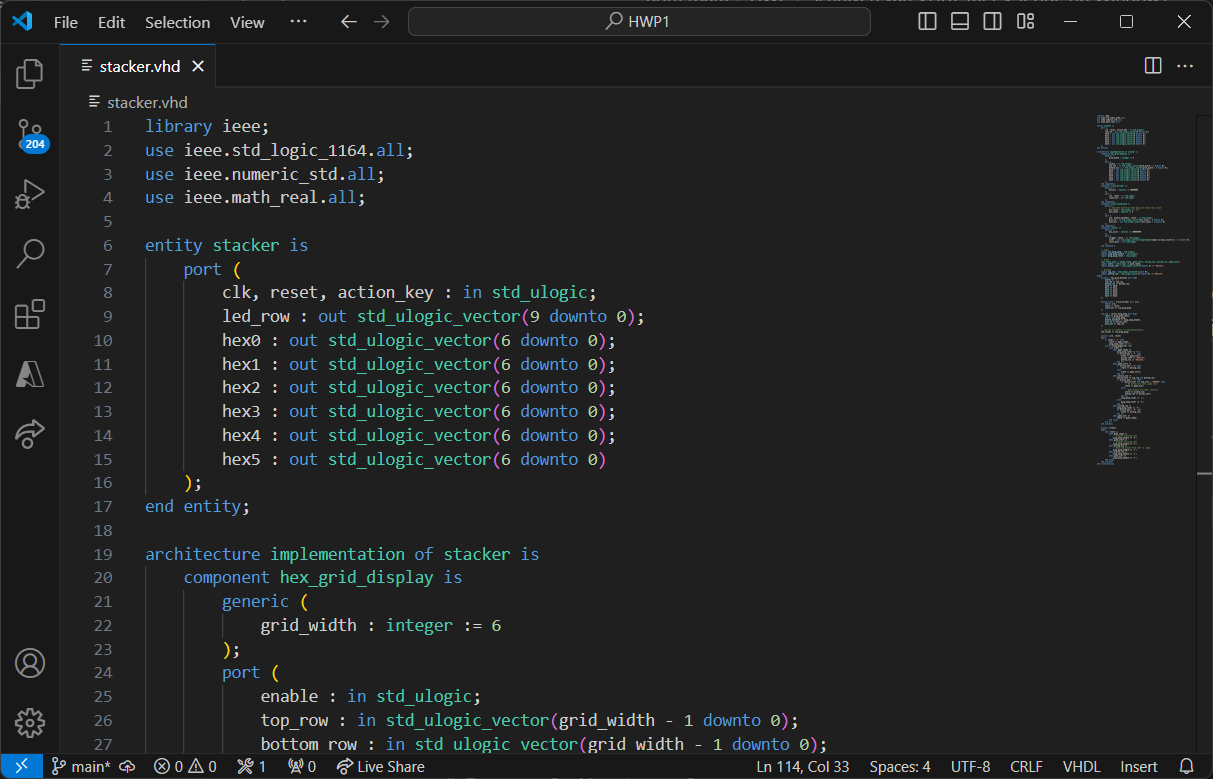
Task: Open the Search view
Action: pyautogui.click(x=30, y=254)
